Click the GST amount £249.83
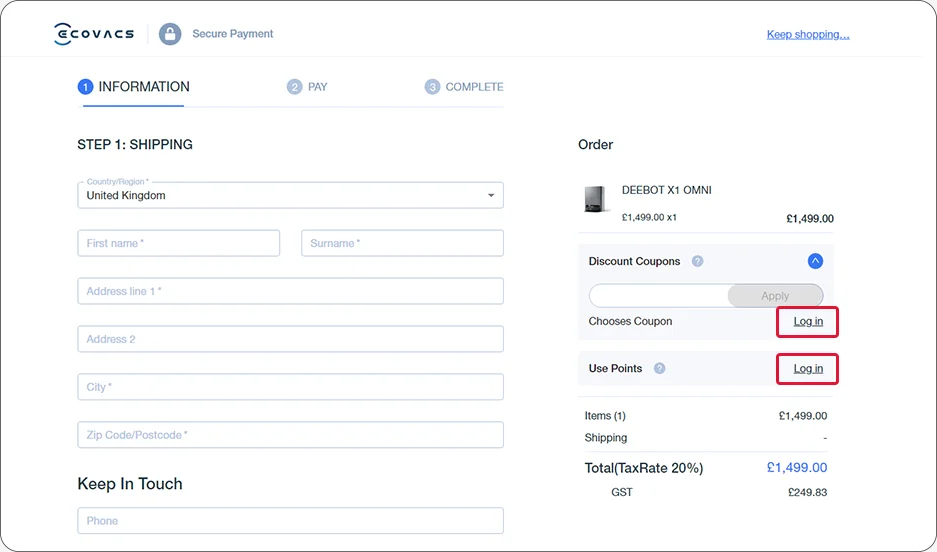 click(807, 492)
